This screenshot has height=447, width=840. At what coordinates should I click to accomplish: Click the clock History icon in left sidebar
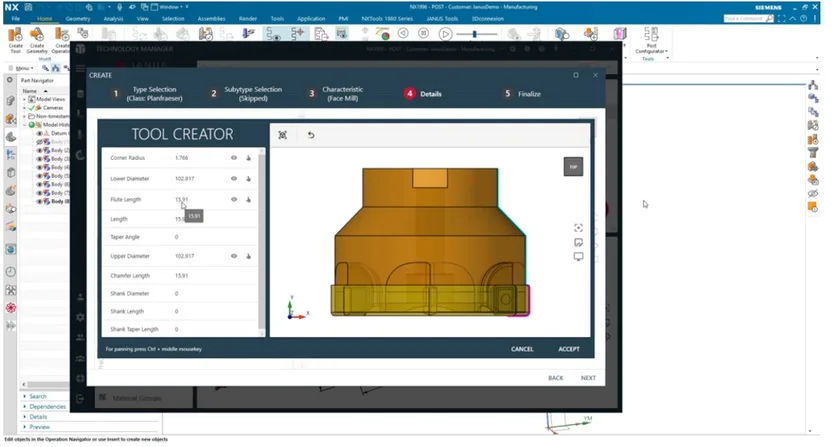pos(11,272)
